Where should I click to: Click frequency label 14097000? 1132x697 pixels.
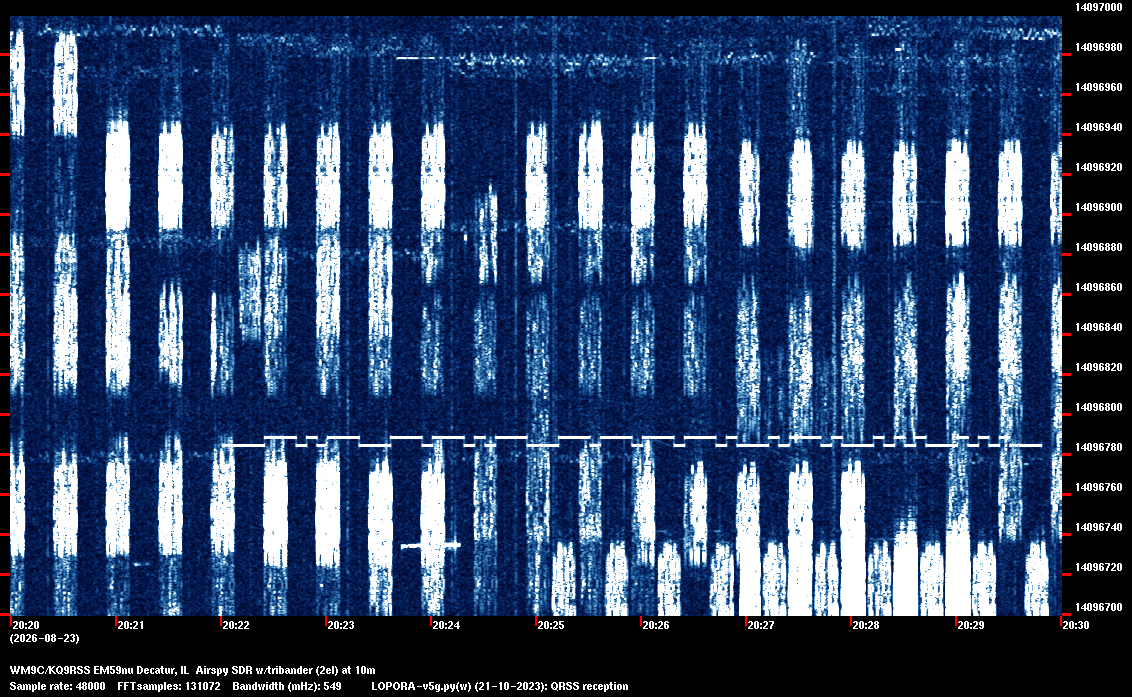tap(1098, 7)
